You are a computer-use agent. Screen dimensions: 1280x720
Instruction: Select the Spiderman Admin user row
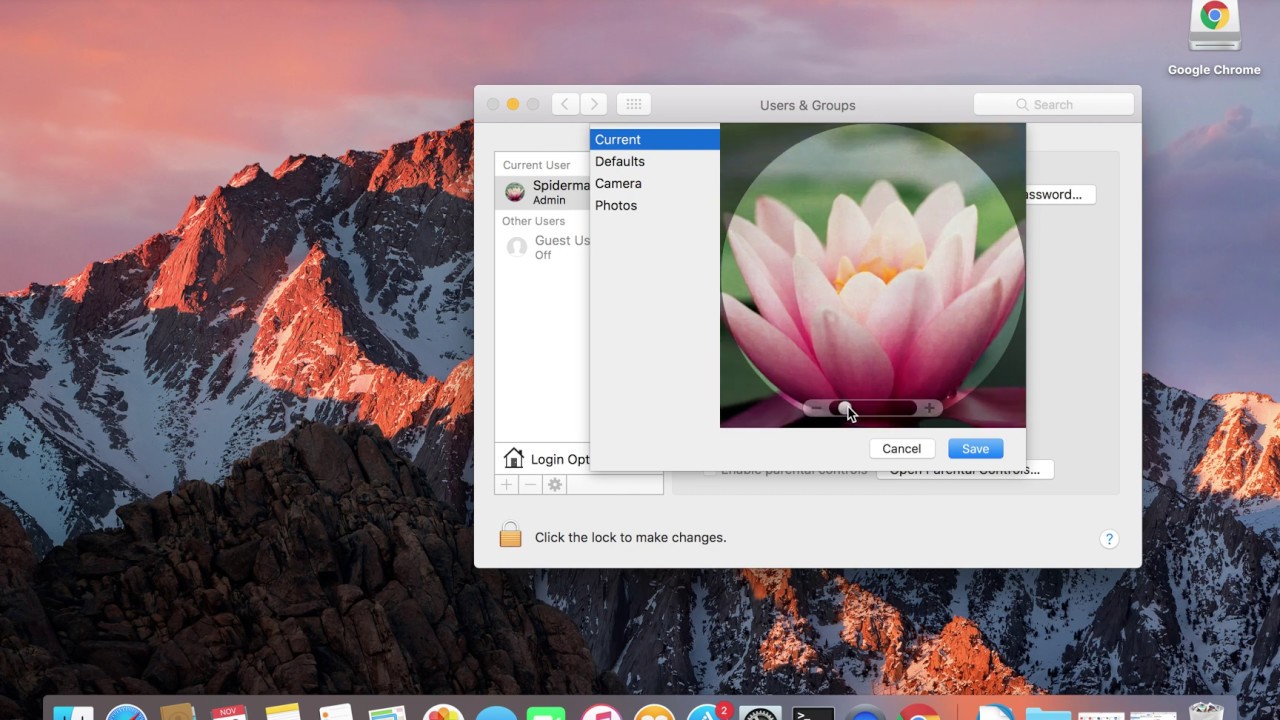pos(543,192)
